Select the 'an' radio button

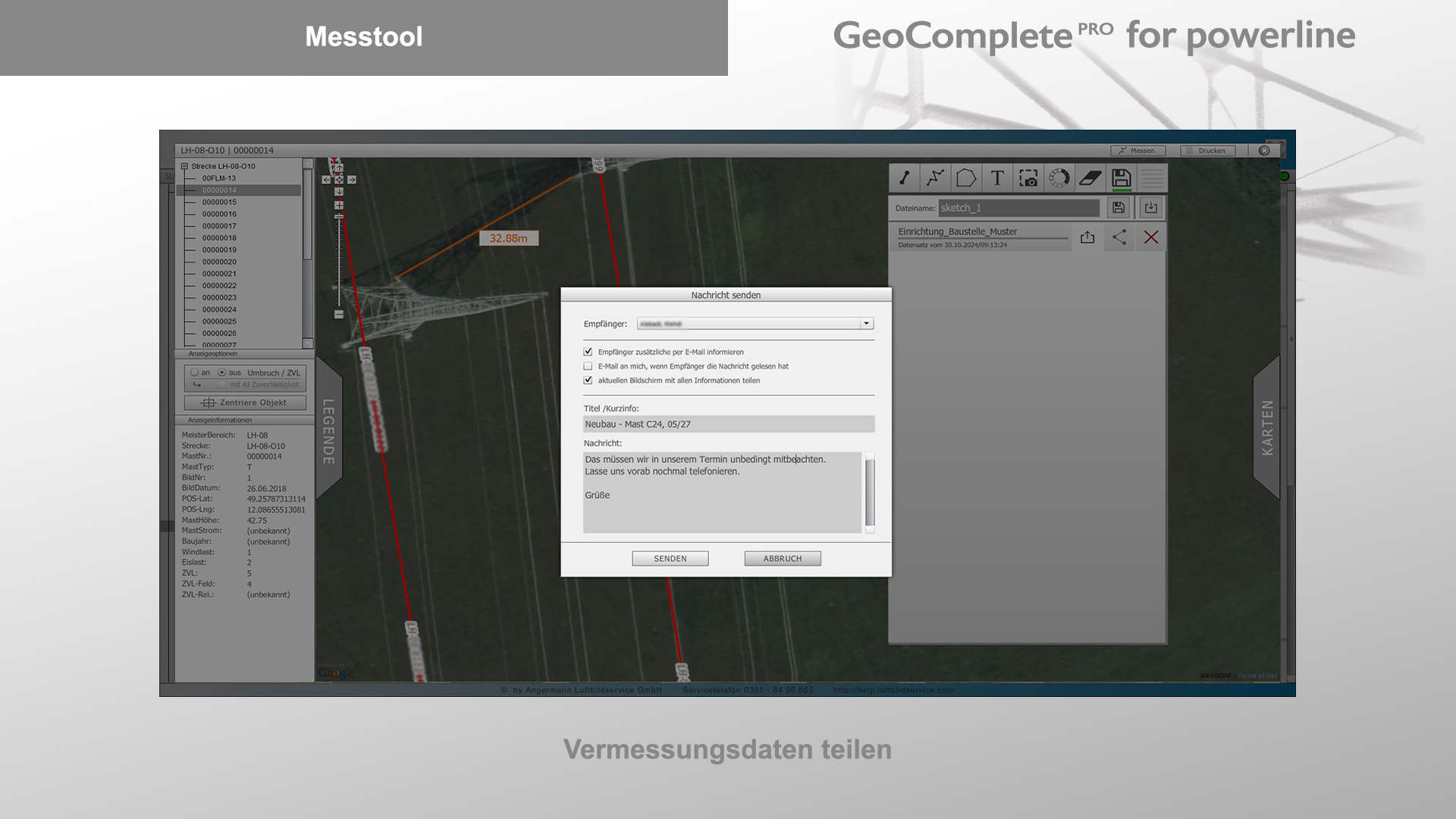tap(195, 372)
